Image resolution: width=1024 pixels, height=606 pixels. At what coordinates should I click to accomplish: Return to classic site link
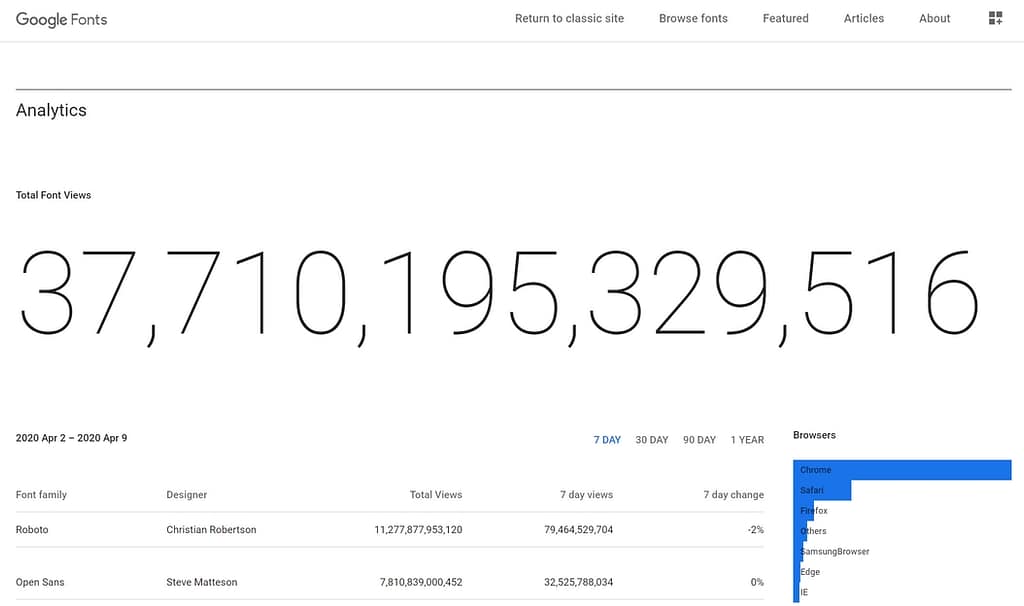pyautogui.click(x=569, y=18)
